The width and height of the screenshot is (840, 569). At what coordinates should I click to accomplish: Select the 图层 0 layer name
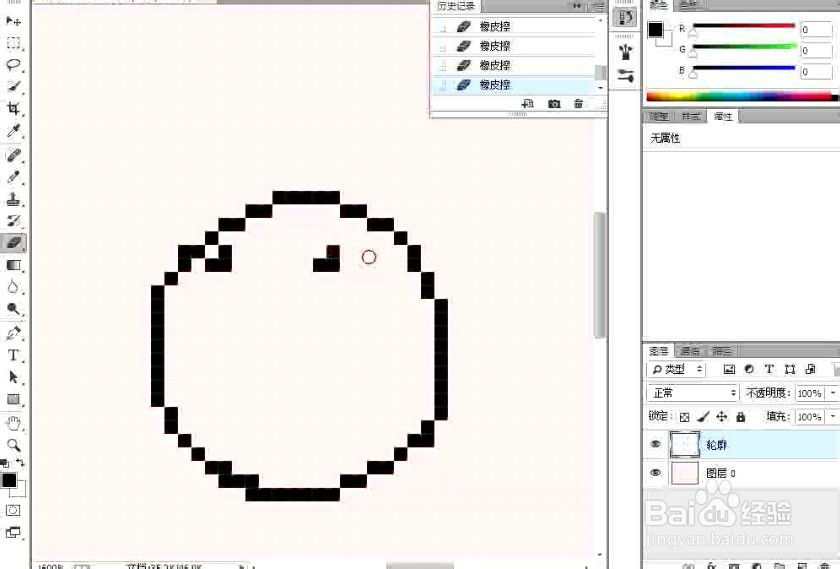click(x=721, y=473)
